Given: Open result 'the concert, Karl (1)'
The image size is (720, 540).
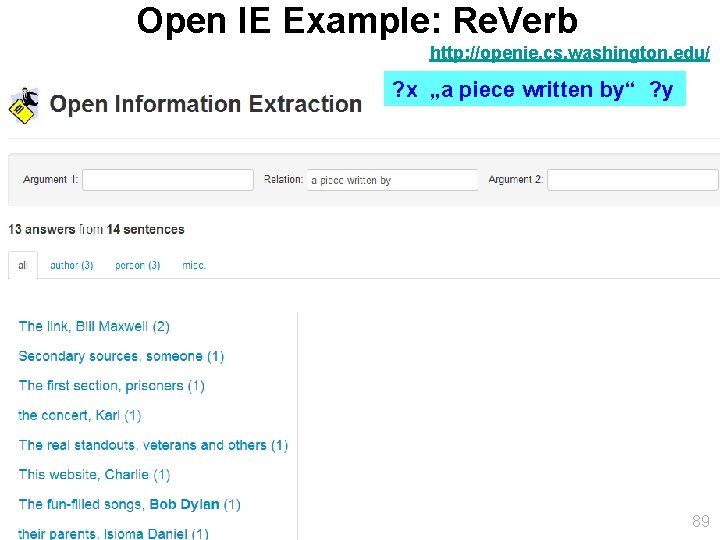Looking at the screenshot, I should (79, 416).
